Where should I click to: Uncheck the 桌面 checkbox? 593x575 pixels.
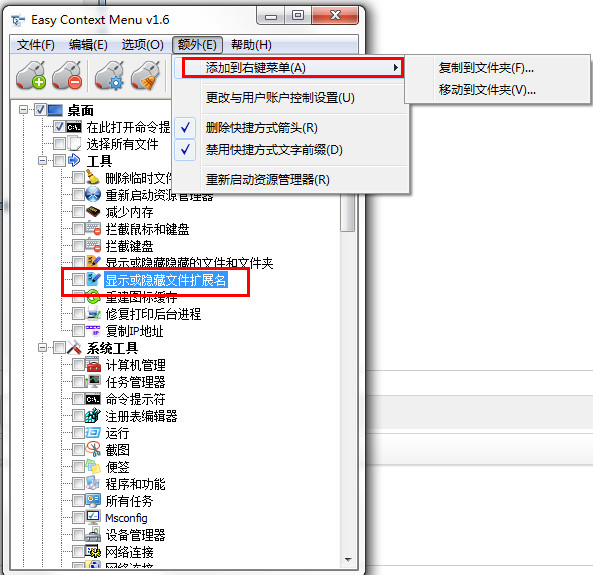coord(40,110)
